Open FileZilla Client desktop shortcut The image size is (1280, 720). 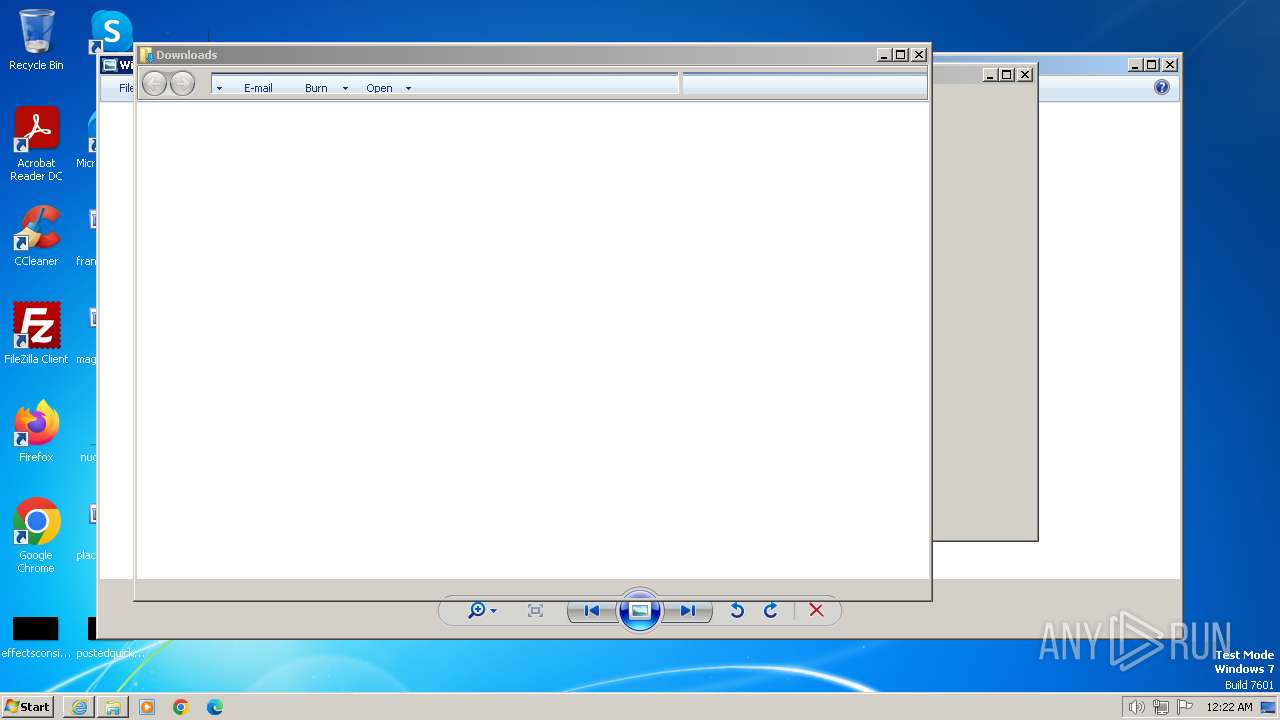pos(36,333)
